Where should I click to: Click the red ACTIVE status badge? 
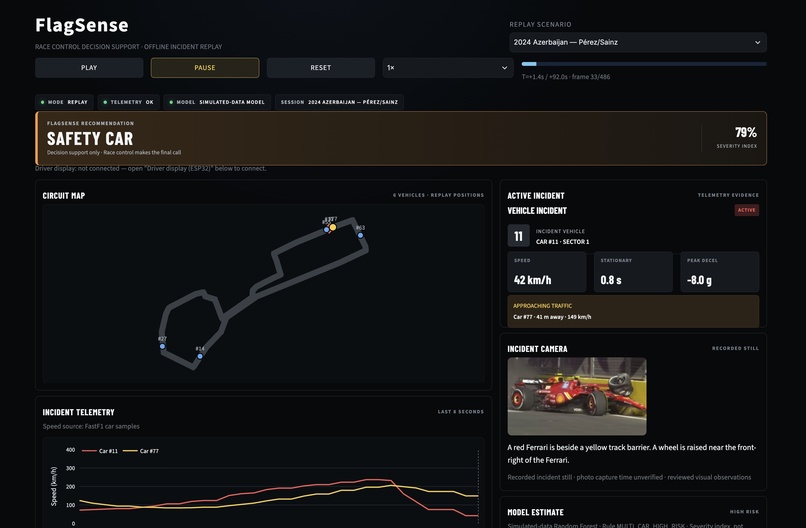(x=746, y=210)
